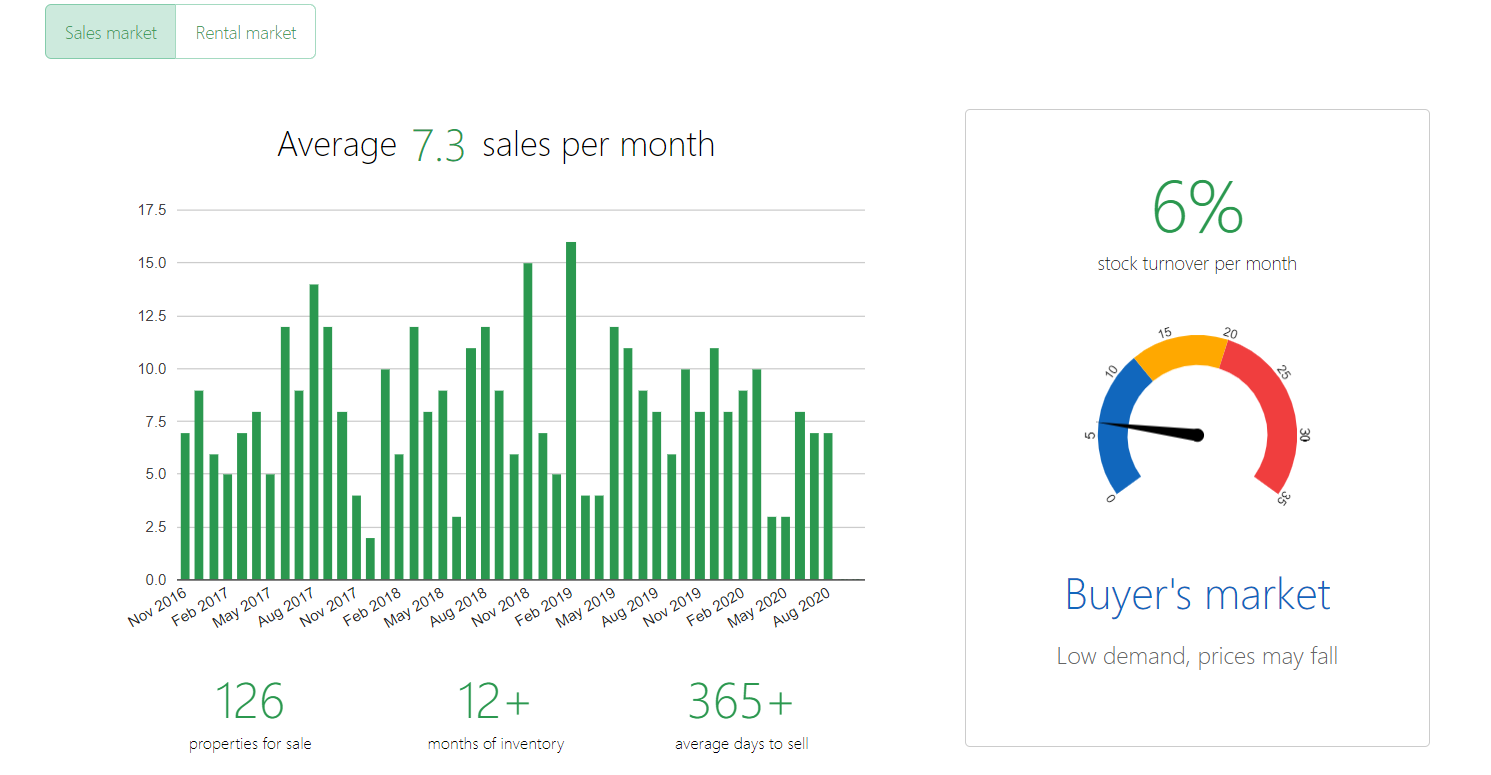The height and width of the screenshot is (775, 1491).
Task: Click the gauge's '20' scale label
Action: point(1231,333)
